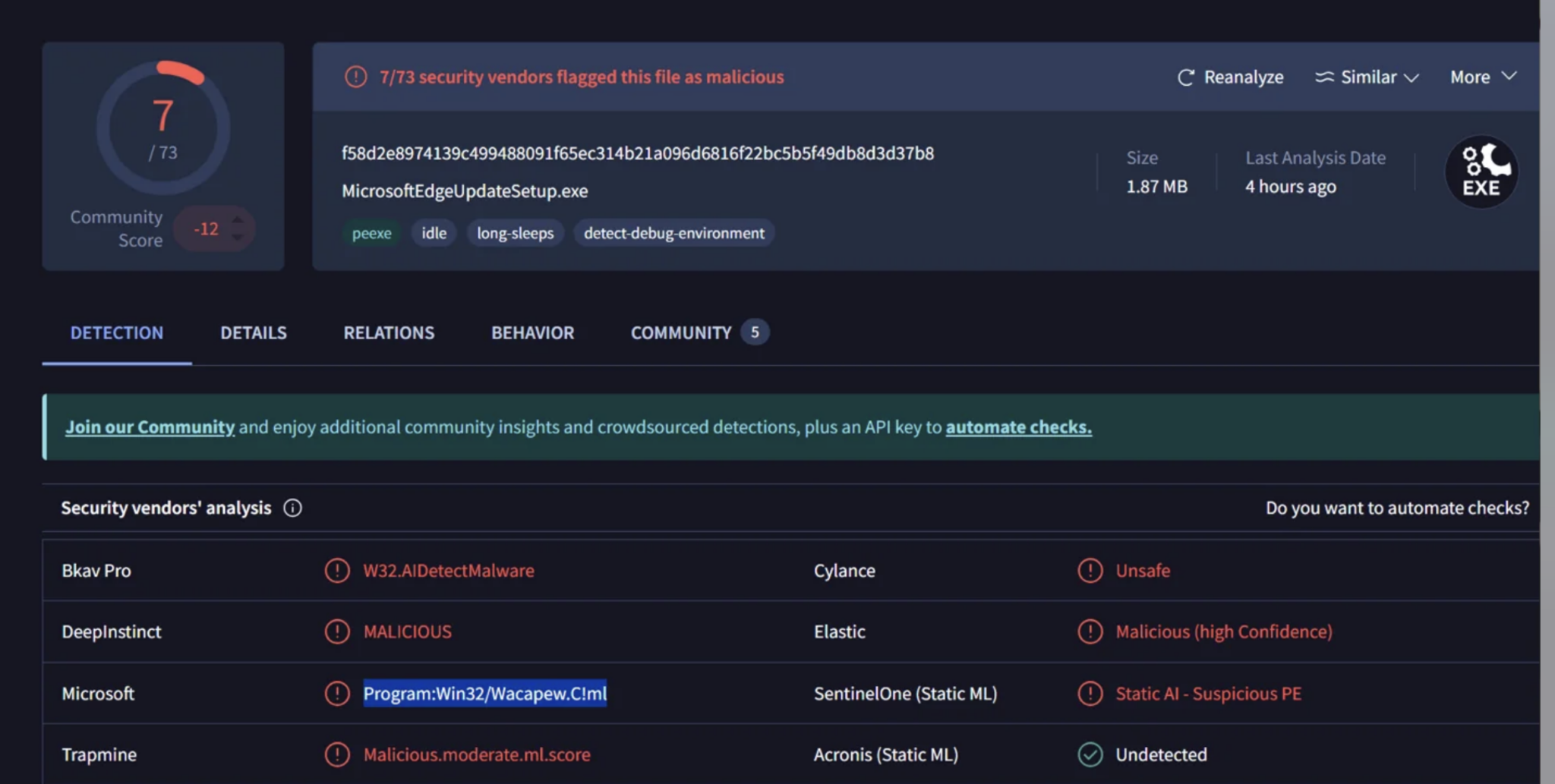The height and width of the screenshot is (784, 1555).
Task: Switch to the Behavior tab
Action: [532, 332]
